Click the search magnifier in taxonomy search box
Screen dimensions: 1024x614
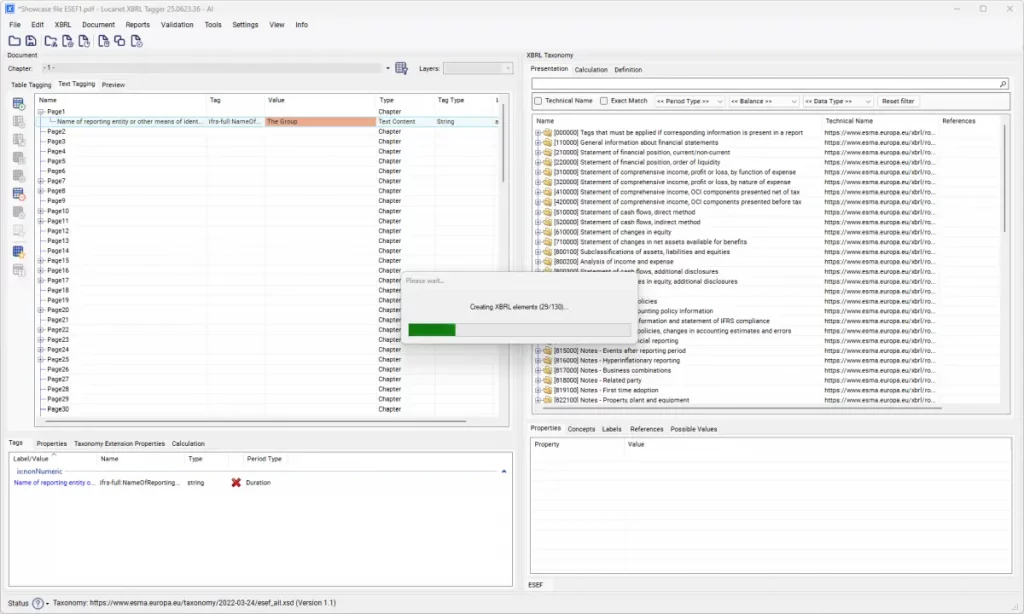(x=1003, y=85)
